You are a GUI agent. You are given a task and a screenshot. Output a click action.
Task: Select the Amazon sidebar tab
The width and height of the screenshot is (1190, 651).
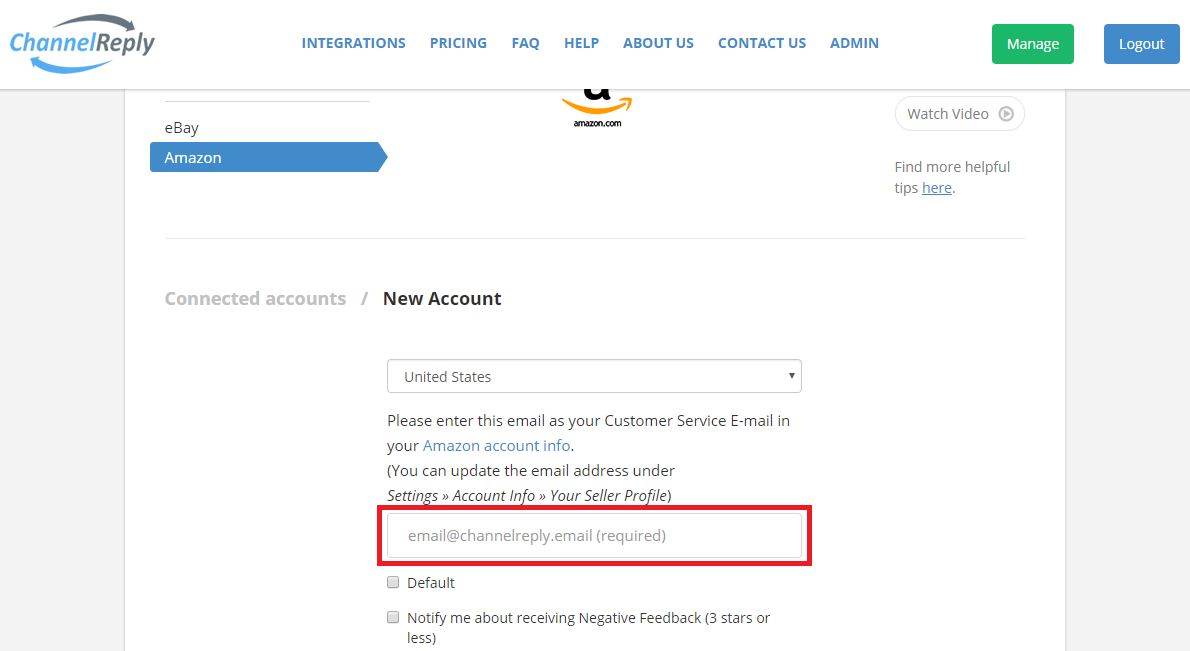(269, 157)
